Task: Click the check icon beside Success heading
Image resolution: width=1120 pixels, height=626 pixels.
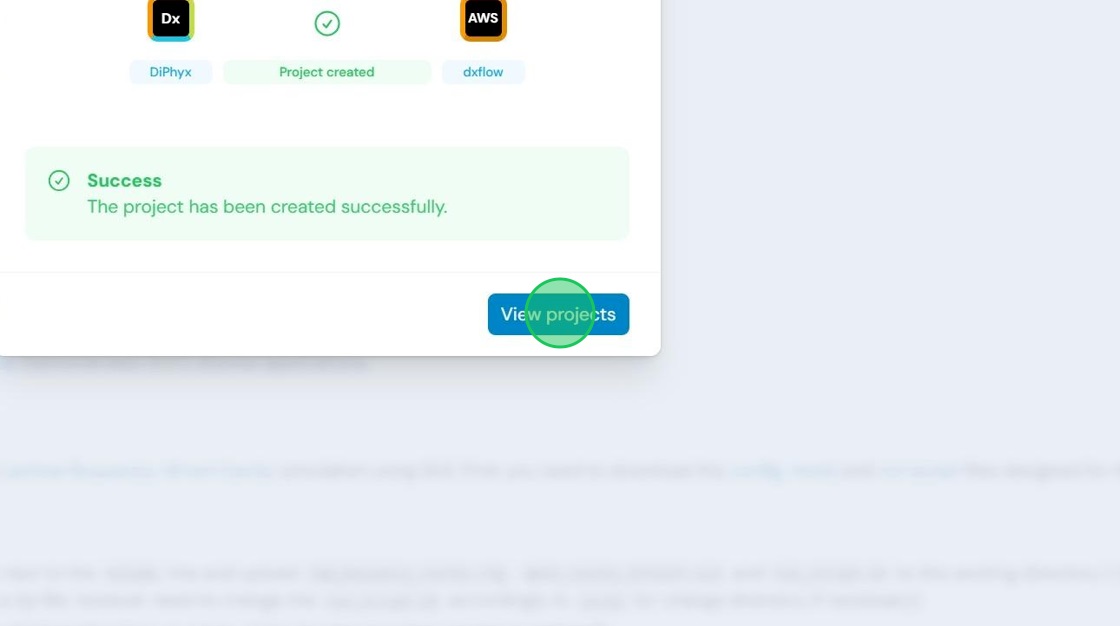Action: click(59, 180)
